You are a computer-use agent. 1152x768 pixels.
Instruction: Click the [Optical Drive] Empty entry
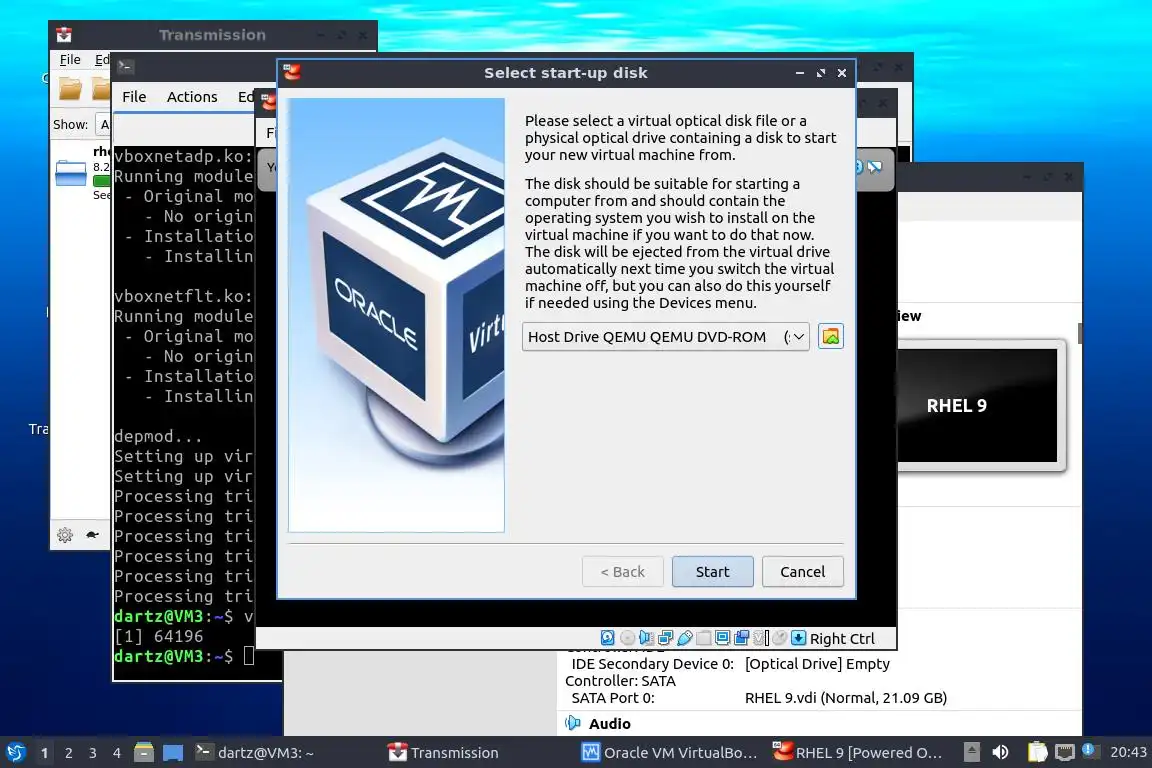click(817, 664)
